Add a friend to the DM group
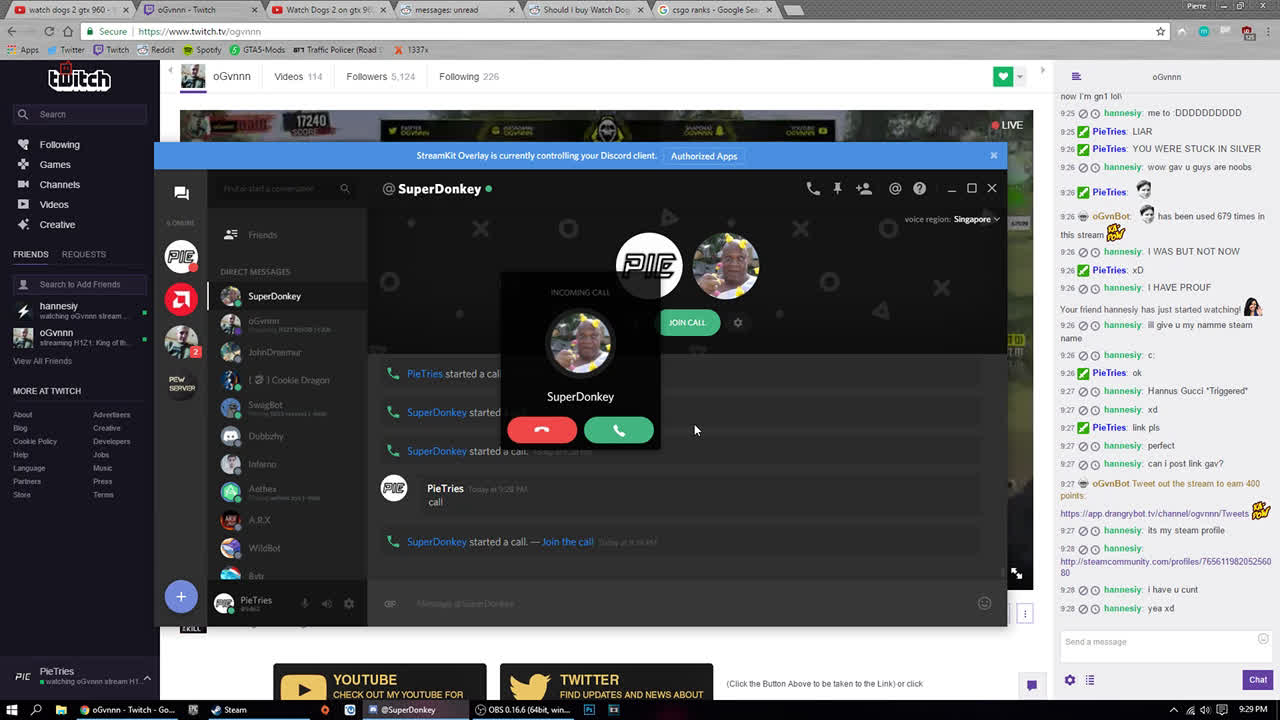The height and width of the screenshot is (720, 1280). click(x=864, y=188)
